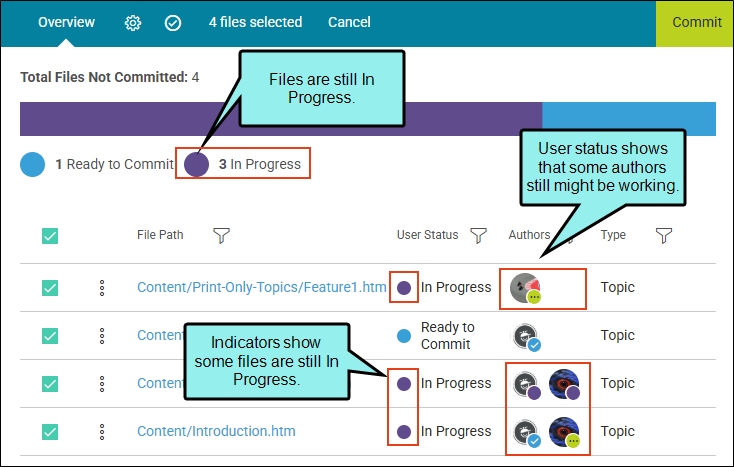Viewport: 734px width, 467px height.
Task: Click the circled checkmark icon in header
Action: pos(173,22)
